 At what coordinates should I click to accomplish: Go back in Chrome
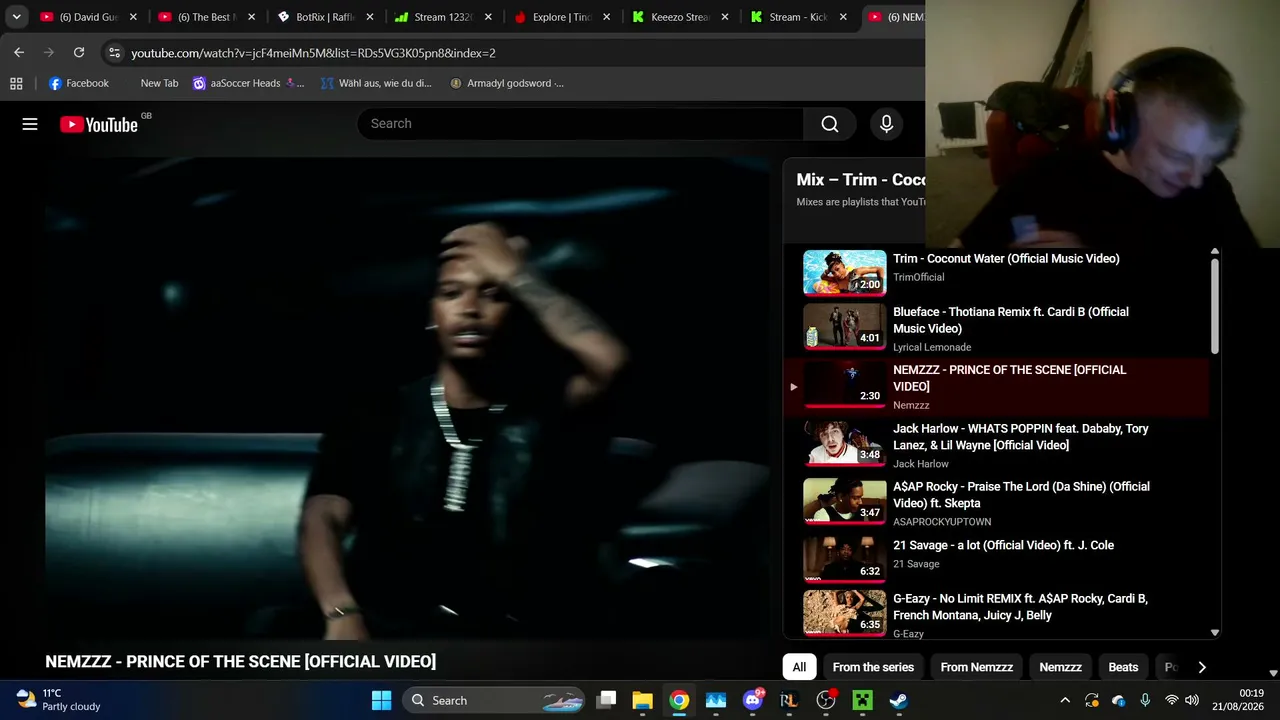[19, 53]
